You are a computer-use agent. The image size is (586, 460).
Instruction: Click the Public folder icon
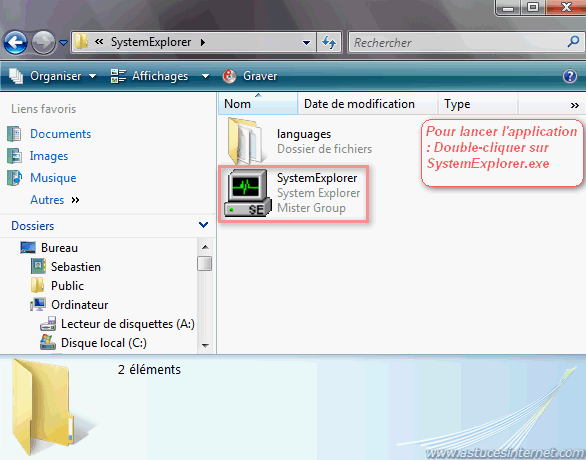click(x=37, y=285)
